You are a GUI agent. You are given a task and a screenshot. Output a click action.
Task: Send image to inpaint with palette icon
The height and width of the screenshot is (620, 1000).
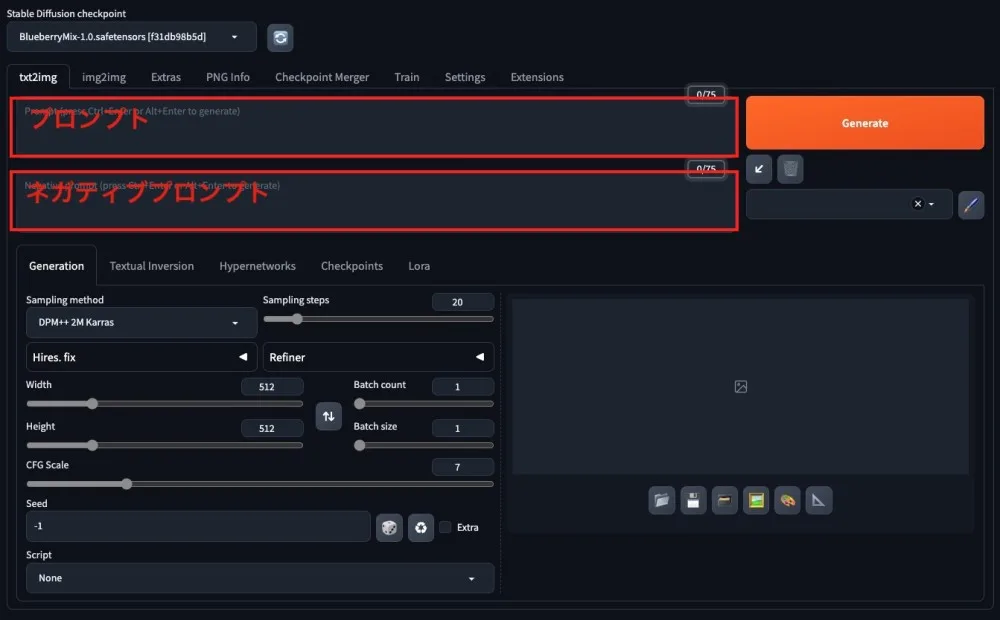pos(788,501)
